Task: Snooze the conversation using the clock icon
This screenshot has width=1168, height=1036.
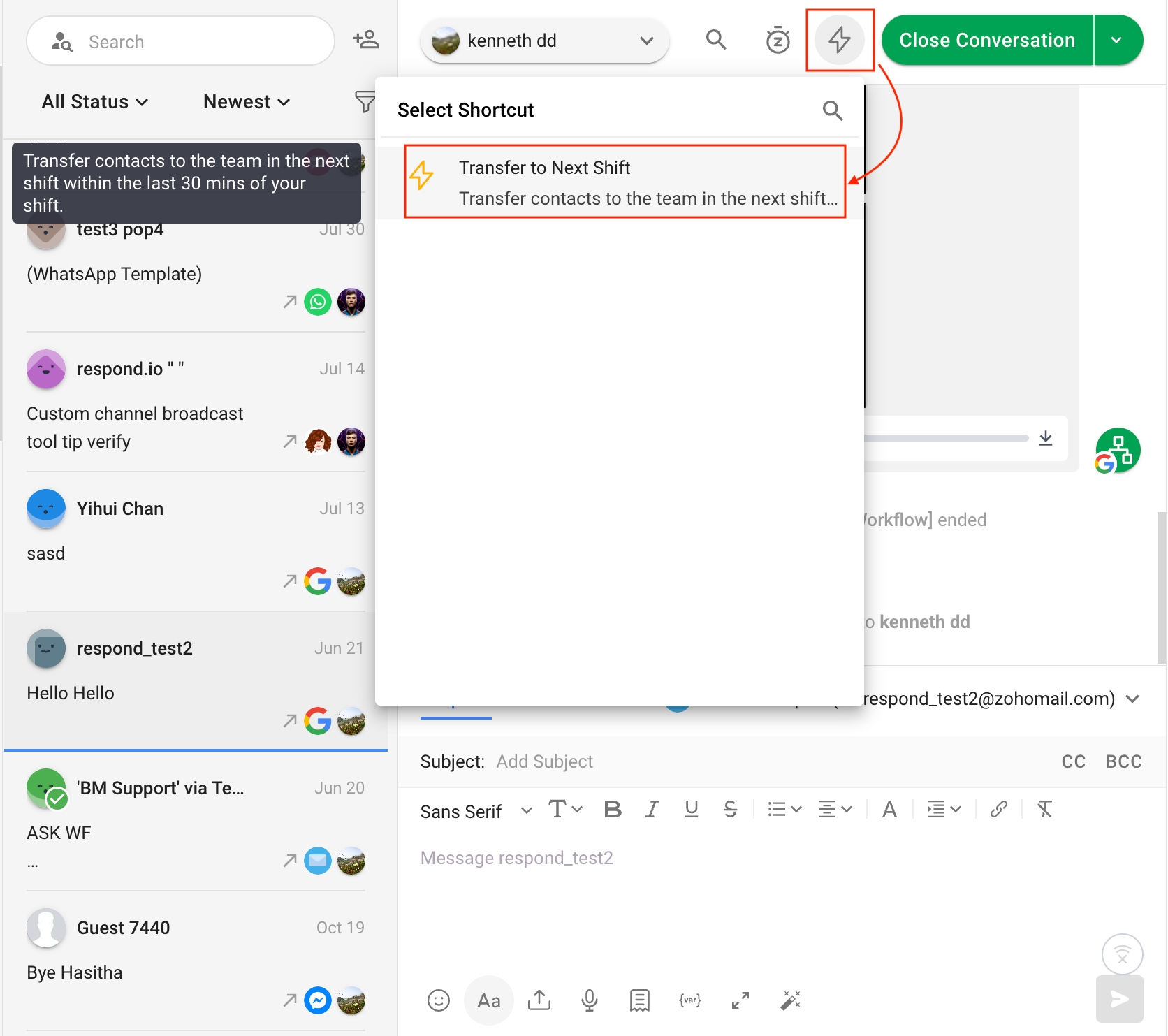Action: click(x=778, y=40)
